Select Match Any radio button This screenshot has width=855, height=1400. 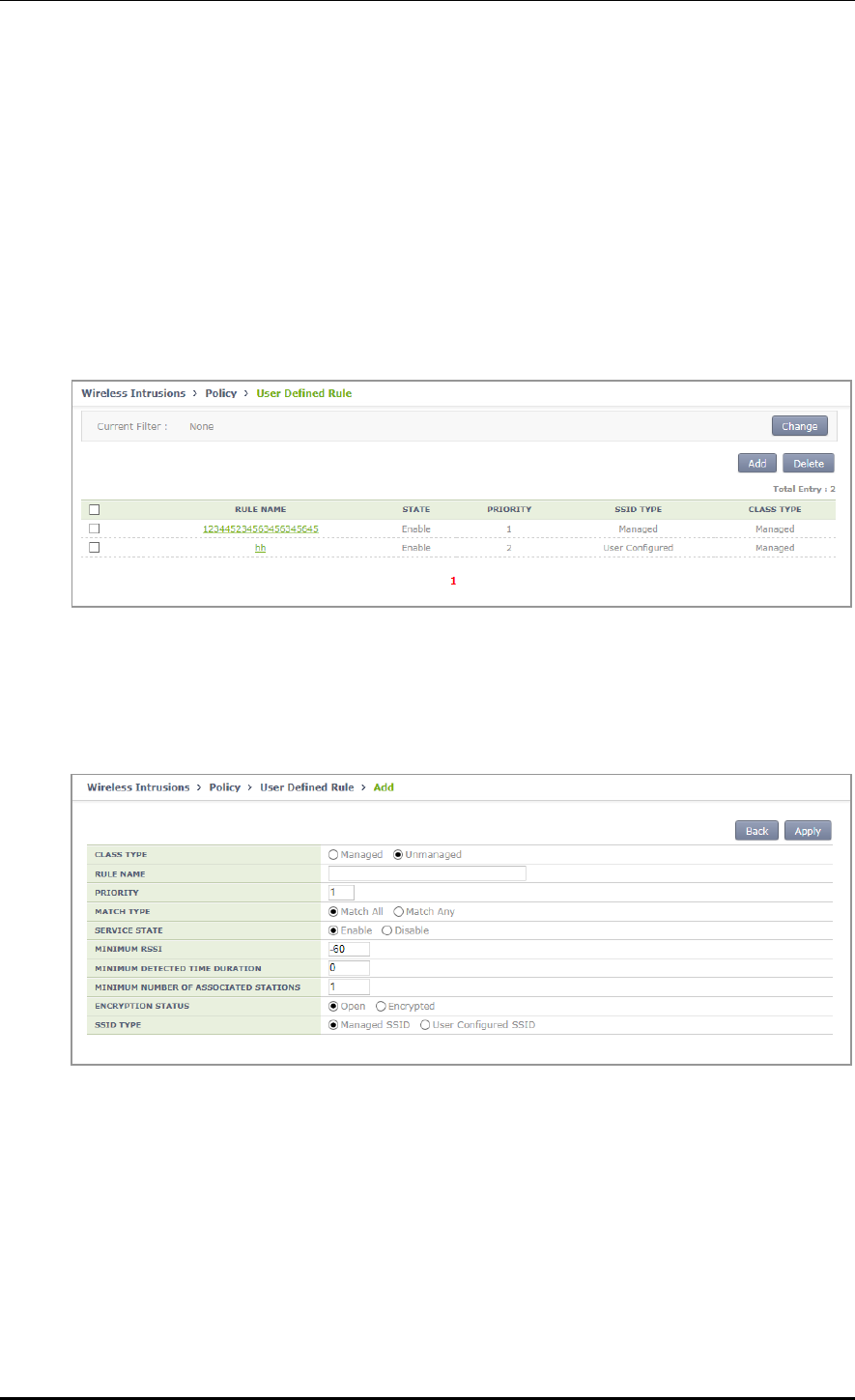click(x=399, y=912)
